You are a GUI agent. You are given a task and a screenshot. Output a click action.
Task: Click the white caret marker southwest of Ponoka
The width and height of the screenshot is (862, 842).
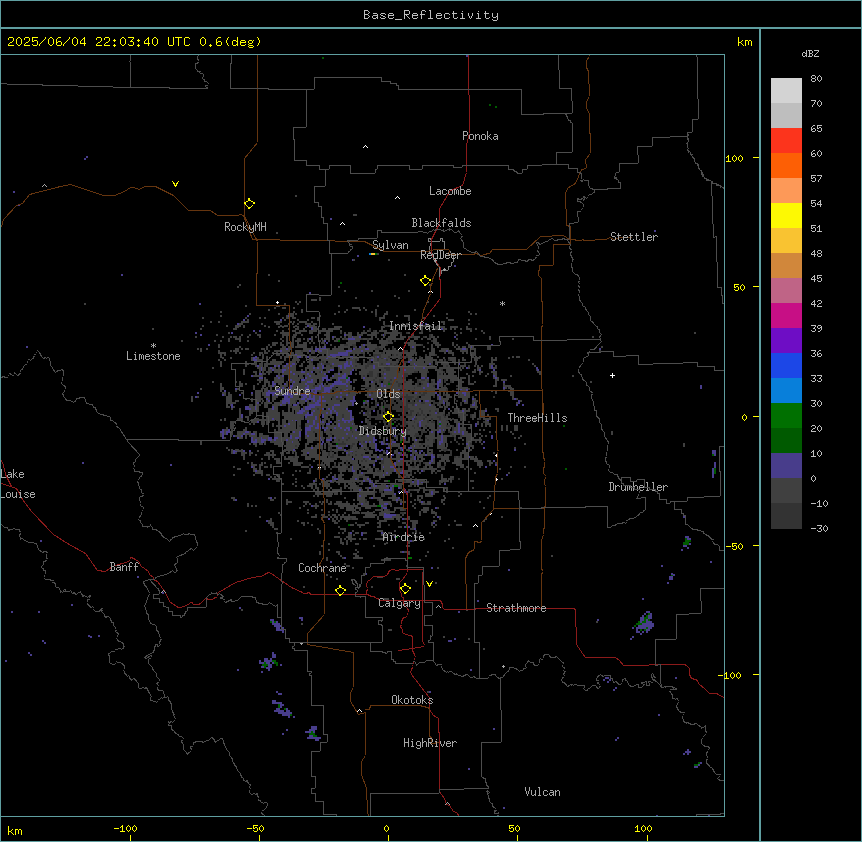pos(365,147)
